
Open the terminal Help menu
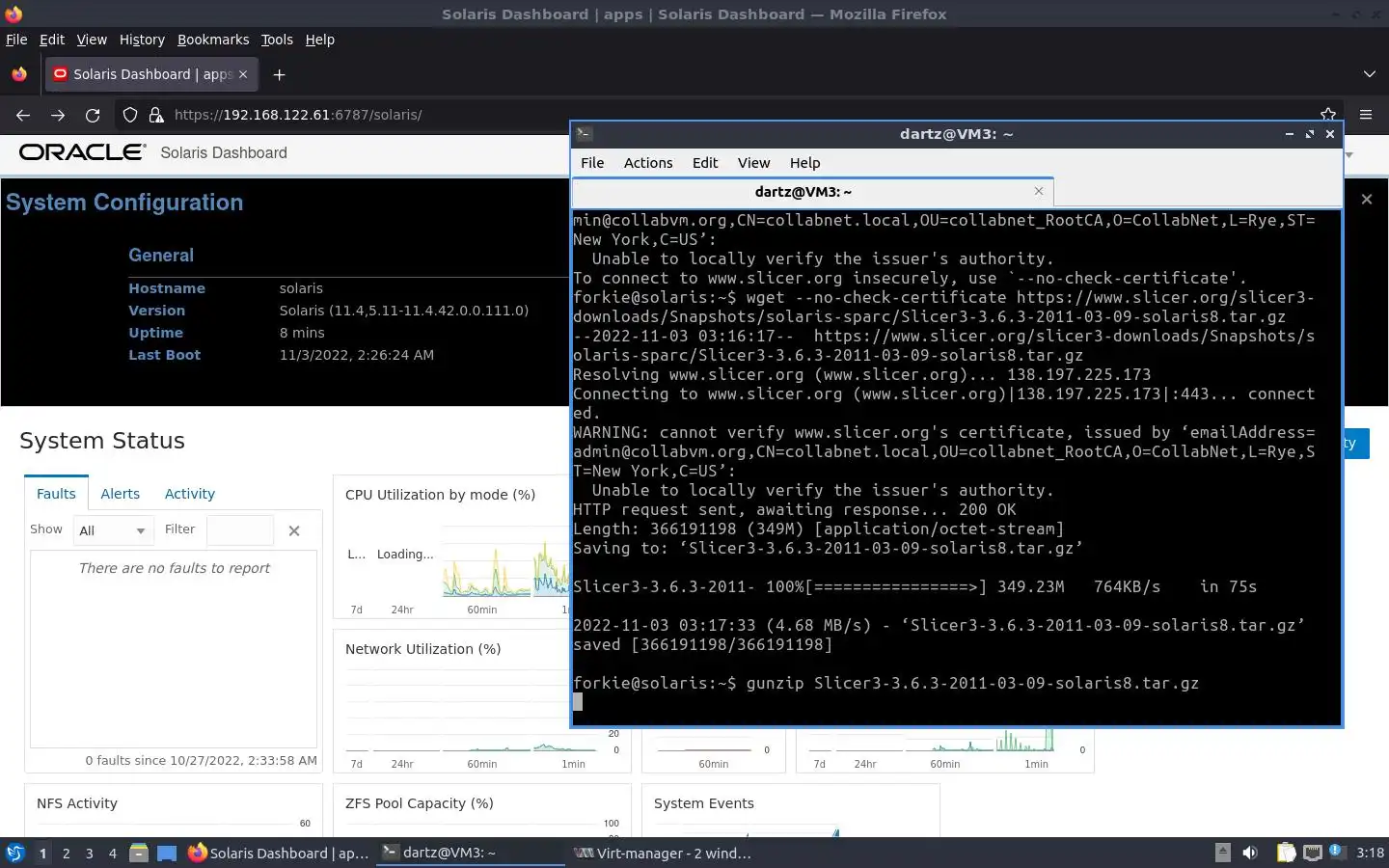tap(804, 163)
